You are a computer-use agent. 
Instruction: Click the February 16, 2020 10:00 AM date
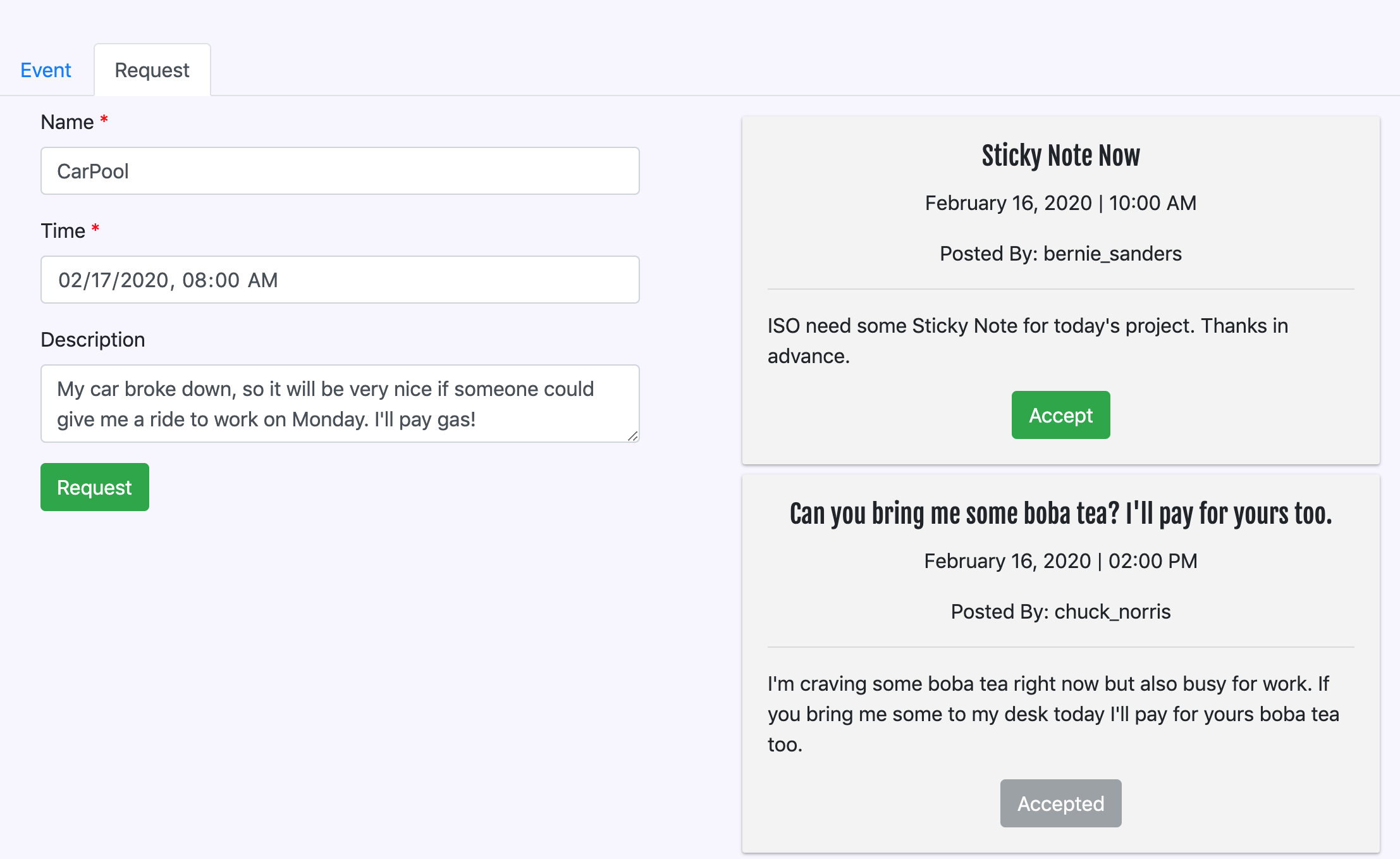click(1060, 203)
